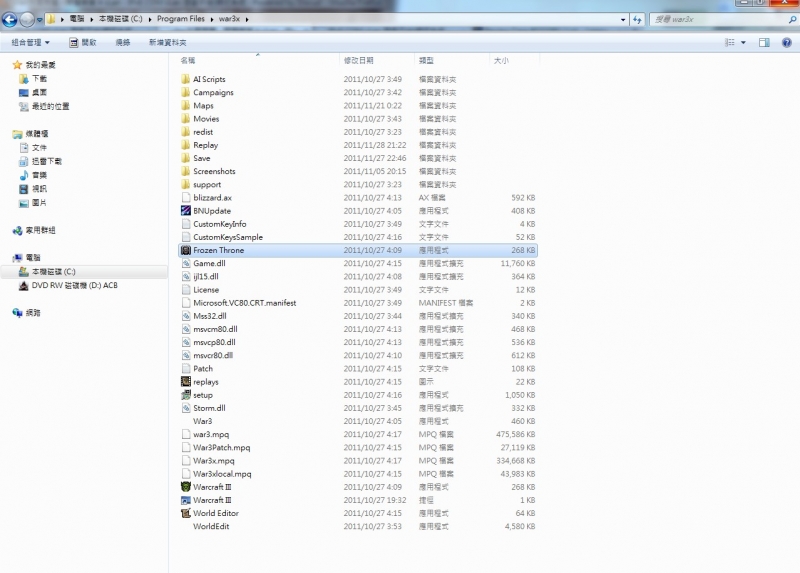
Task: Select the Maps folder icon
Action: coord(186,106)
